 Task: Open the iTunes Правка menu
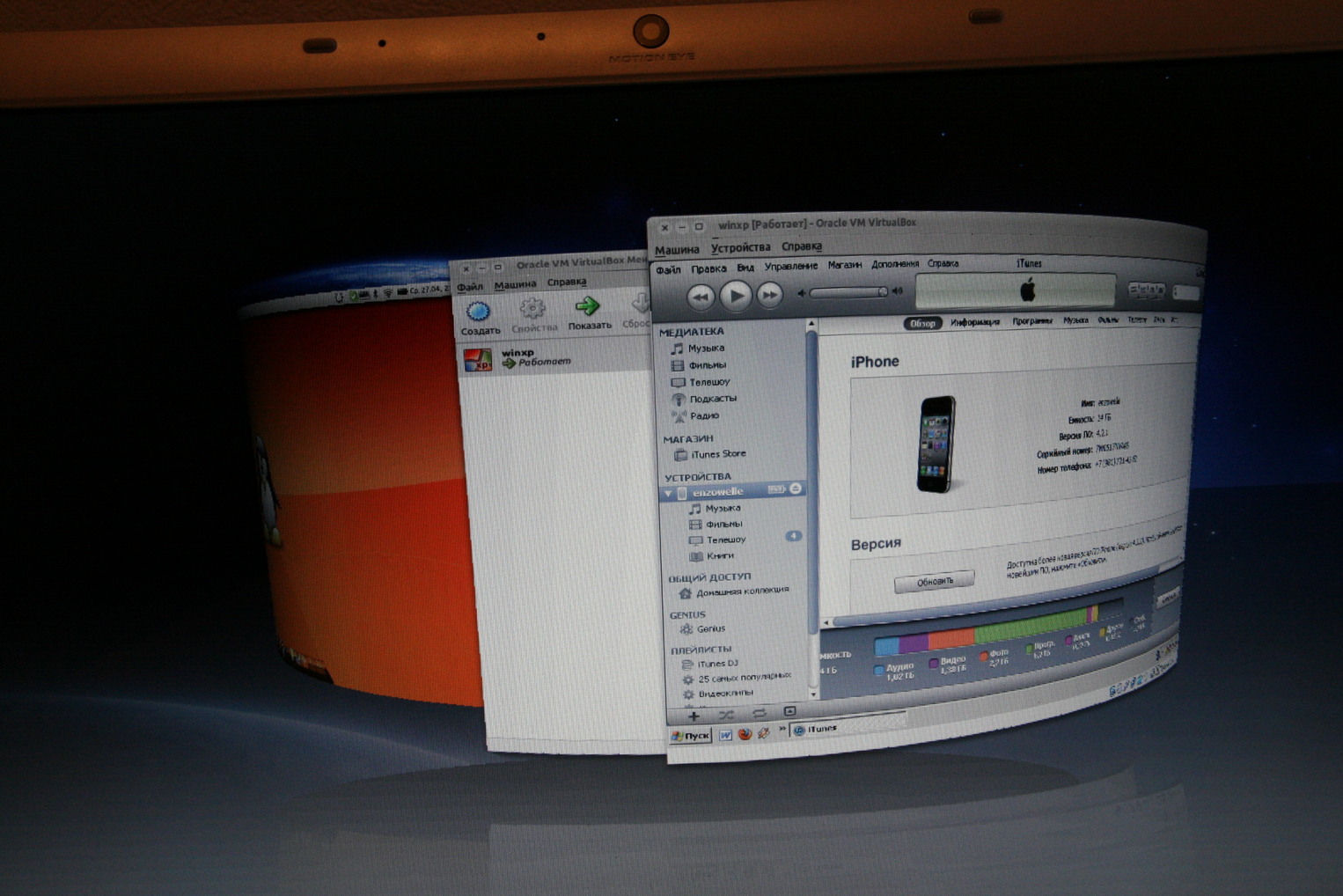click(x=708, y=268)
